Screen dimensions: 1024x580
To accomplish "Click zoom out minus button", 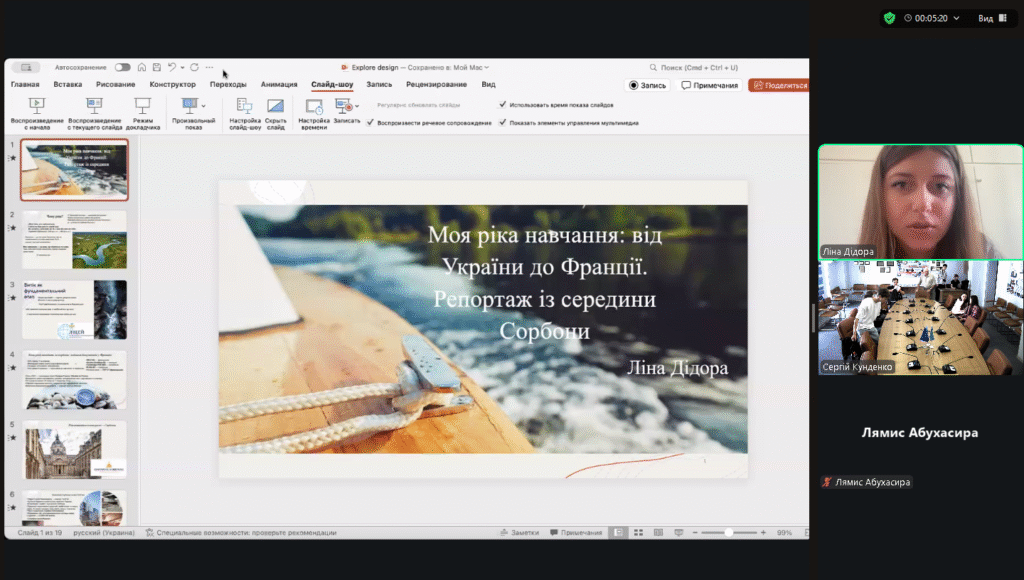I will [x=695, y=532].
